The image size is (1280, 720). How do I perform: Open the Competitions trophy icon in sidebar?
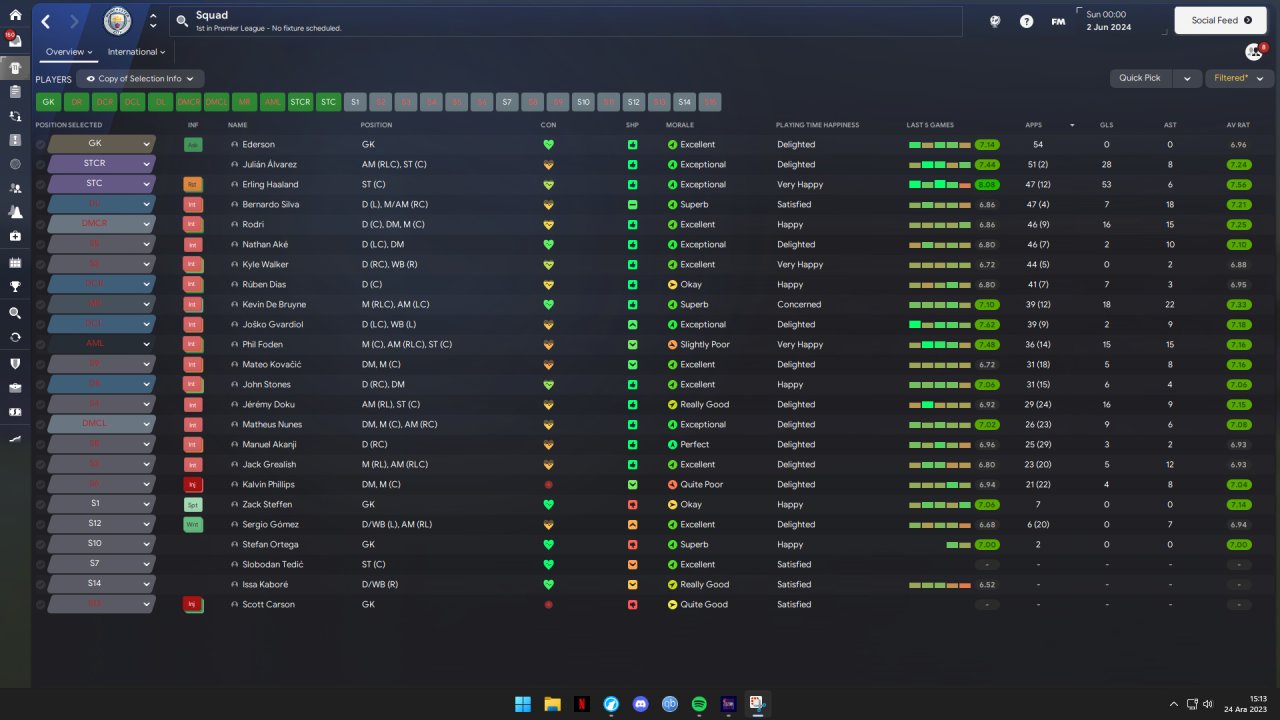(15, 286)
